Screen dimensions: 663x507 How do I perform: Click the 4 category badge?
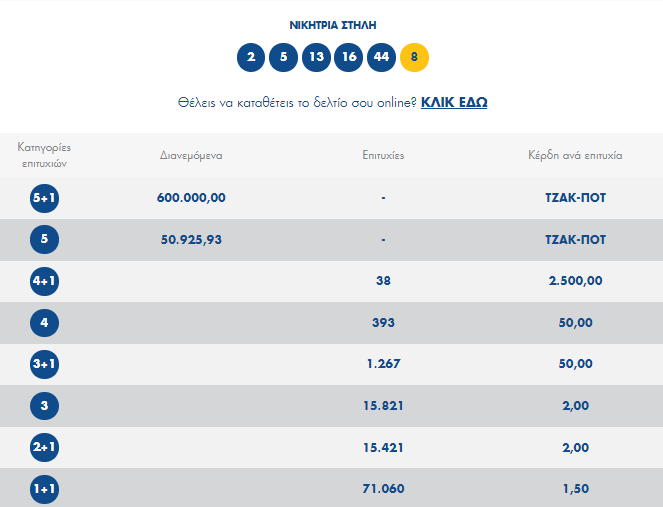click(x=44, y=323)
